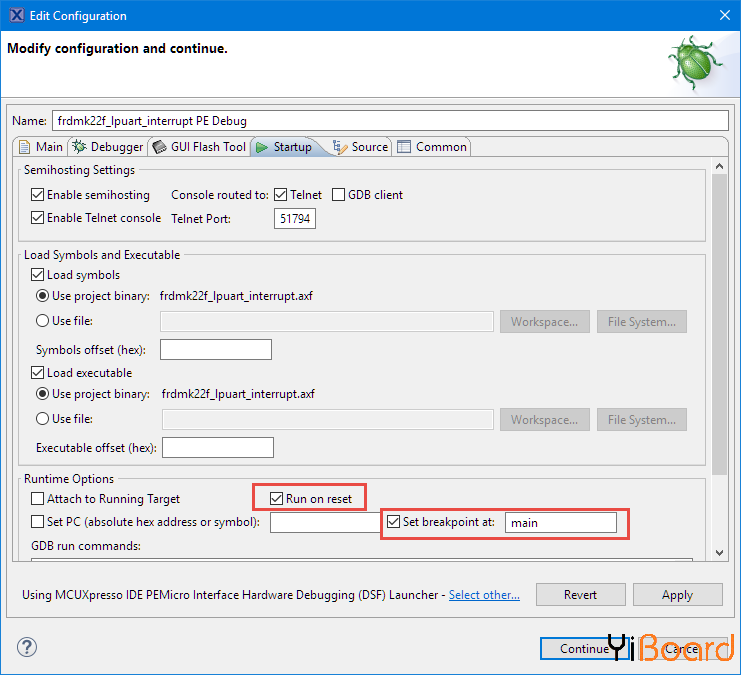Viewport: 741px width, 675px height.
Task: Click the Select other launcher link
Action: tap(484, 595)
